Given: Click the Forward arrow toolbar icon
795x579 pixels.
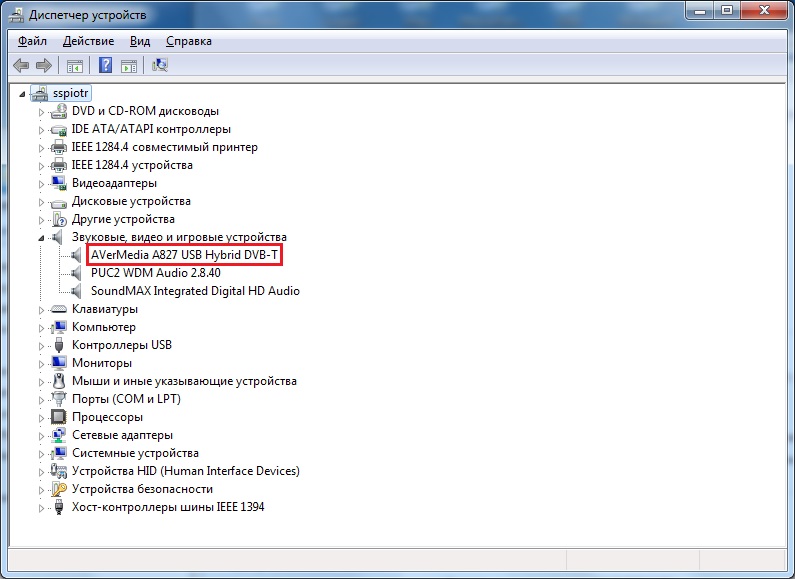Looking at the screenshot, I should click(43, 66).
